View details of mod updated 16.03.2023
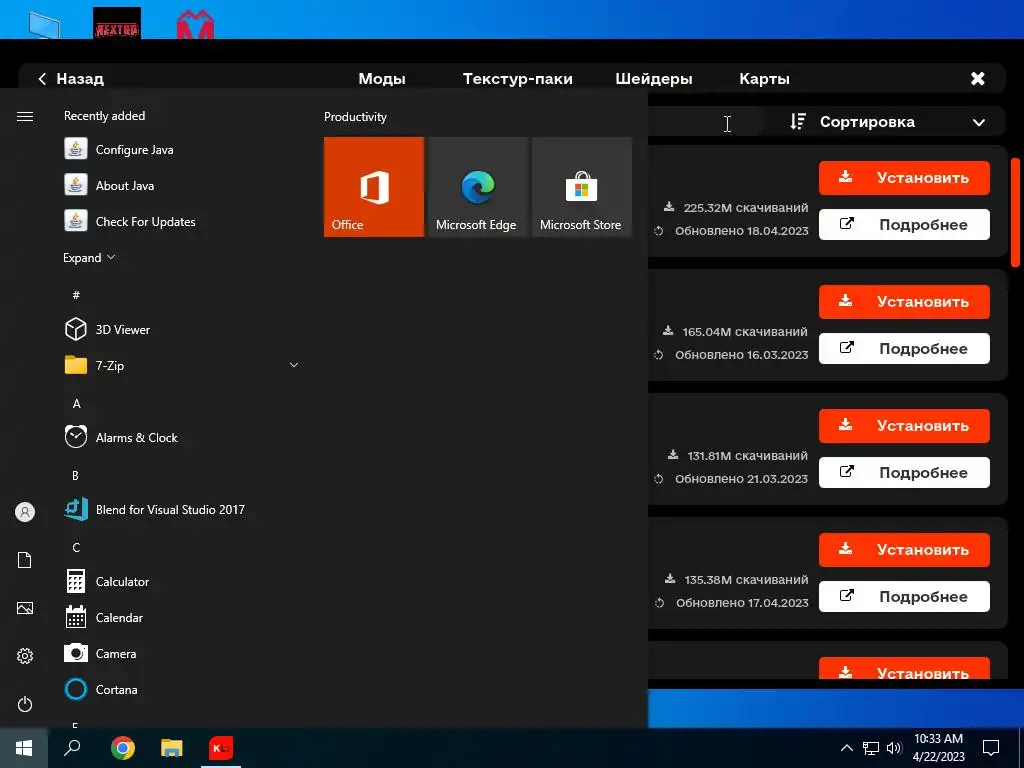Image resolution: width=1024 pixels, height=768 pixels. (904, 349)
